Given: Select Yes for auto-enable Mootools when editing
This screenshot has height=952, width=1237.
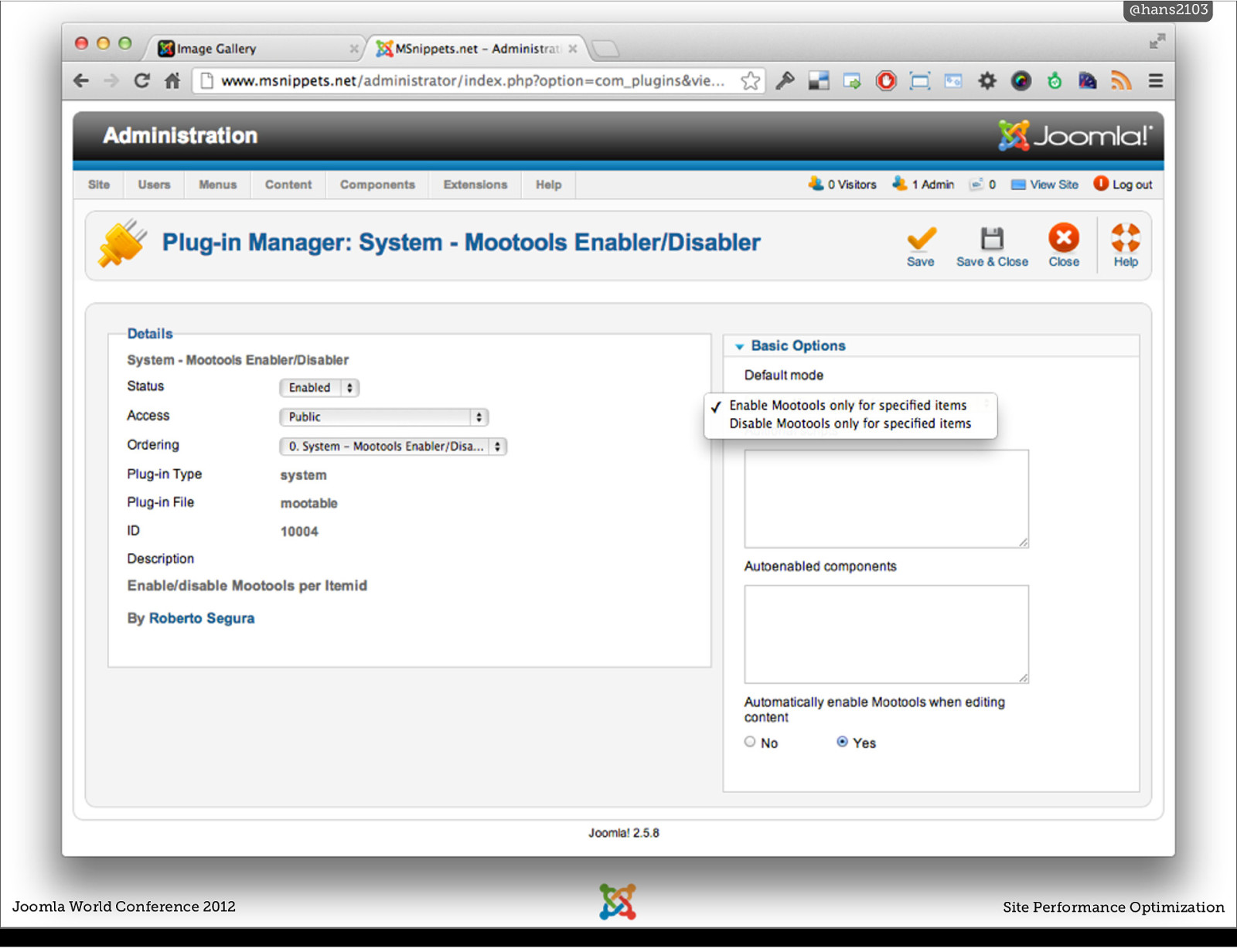Looking at the screenshot, I should click(x=842, y=741).
